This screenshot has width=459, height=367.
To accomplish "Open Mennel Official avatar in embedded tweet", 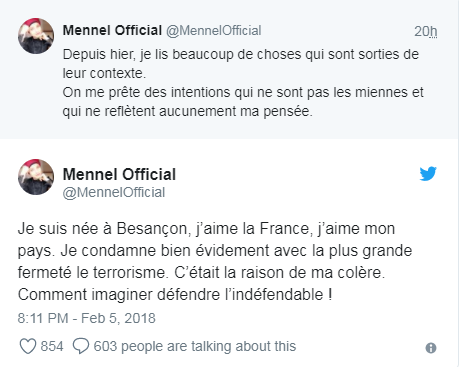I will [36, 177].
